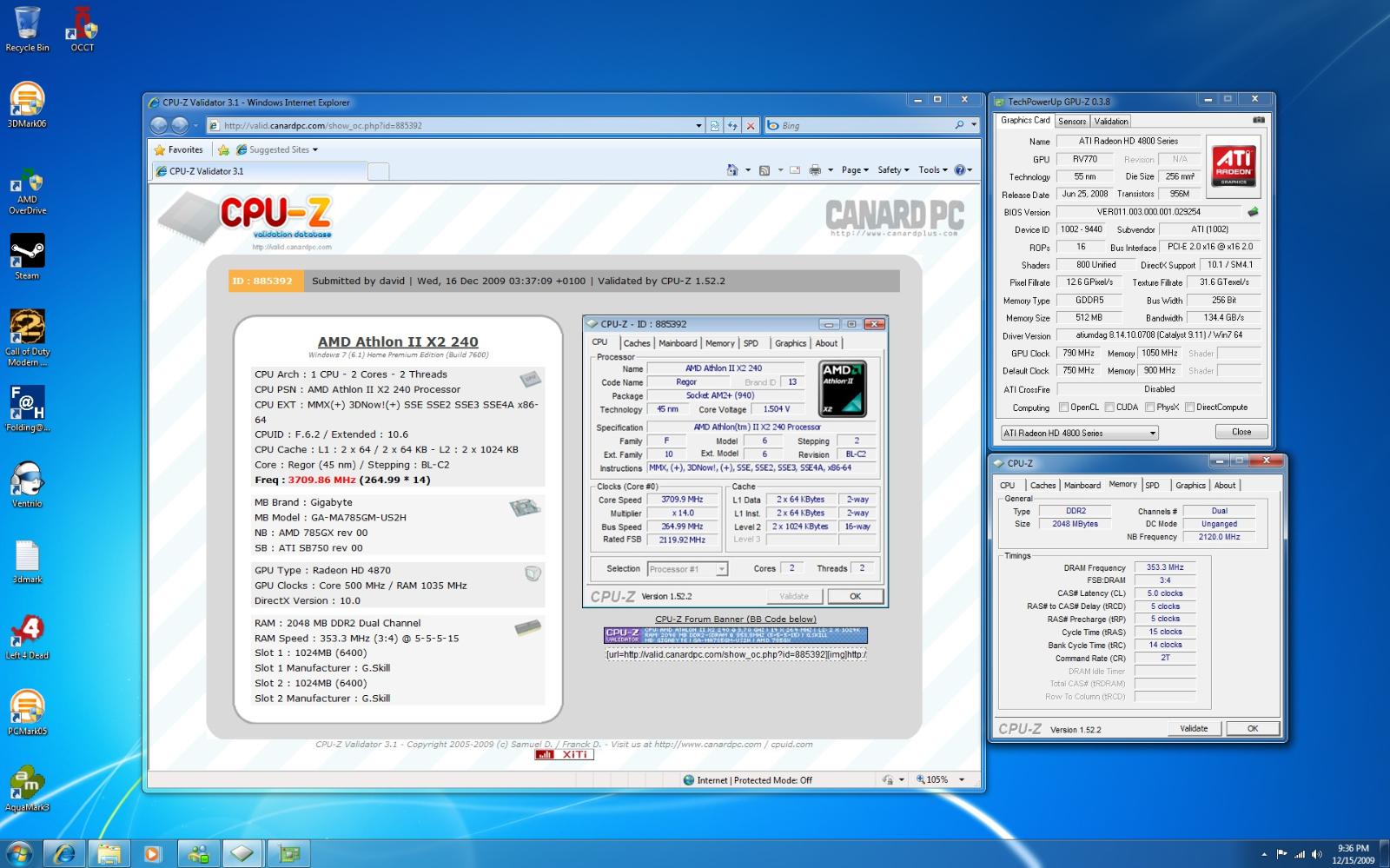Click the ATI Radeon logo in GPU-Z
Screen dimensions: 1390x868
point(1234,164)
